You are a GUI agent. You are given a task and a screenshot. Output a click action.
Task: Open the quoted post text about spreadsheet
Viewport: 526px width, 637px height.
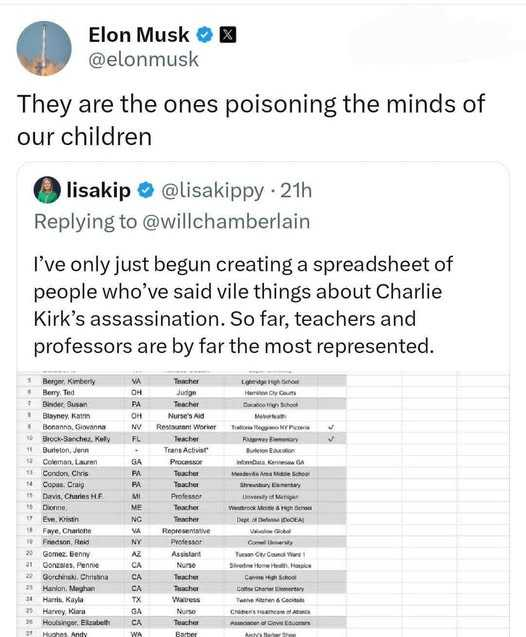click(243, 305)
